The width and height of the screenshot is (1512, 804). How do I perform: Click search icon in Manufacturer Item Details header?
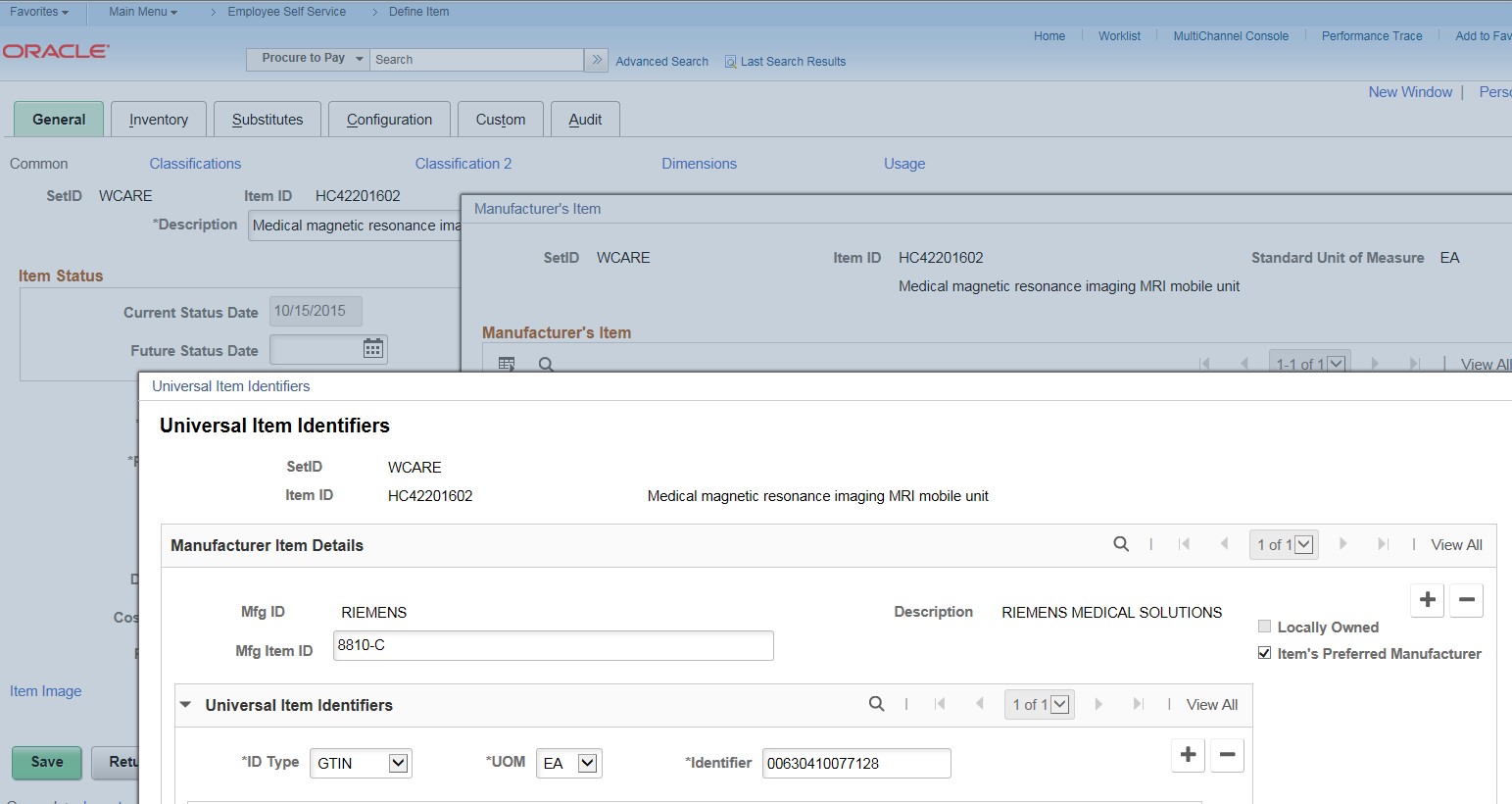click(x=1121, y=544)
